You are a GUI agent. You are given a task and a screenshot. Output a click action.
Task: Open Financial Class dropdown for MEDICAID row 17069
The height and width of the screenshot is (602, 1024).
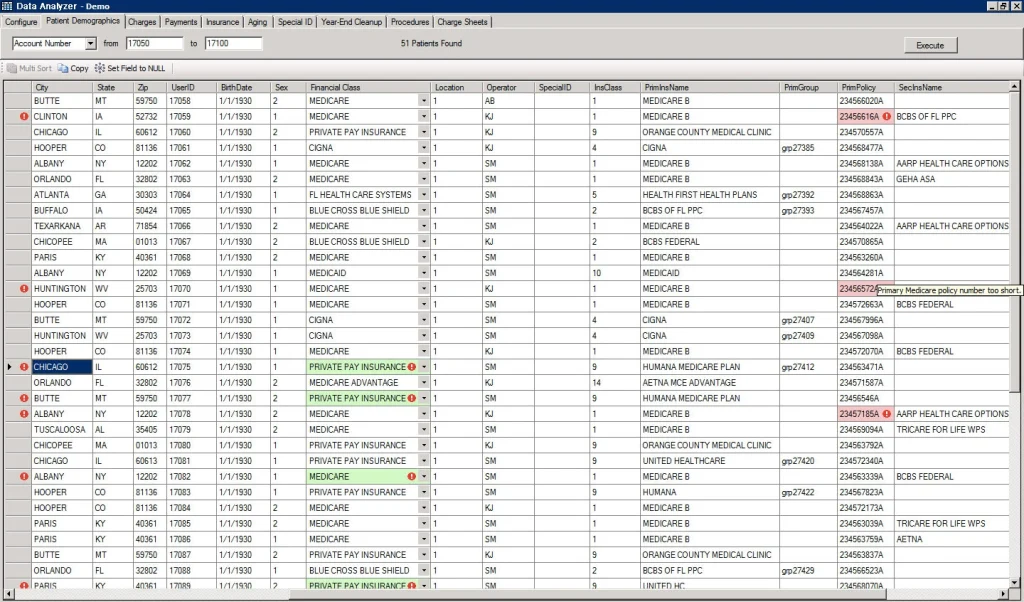click(424, 273)
